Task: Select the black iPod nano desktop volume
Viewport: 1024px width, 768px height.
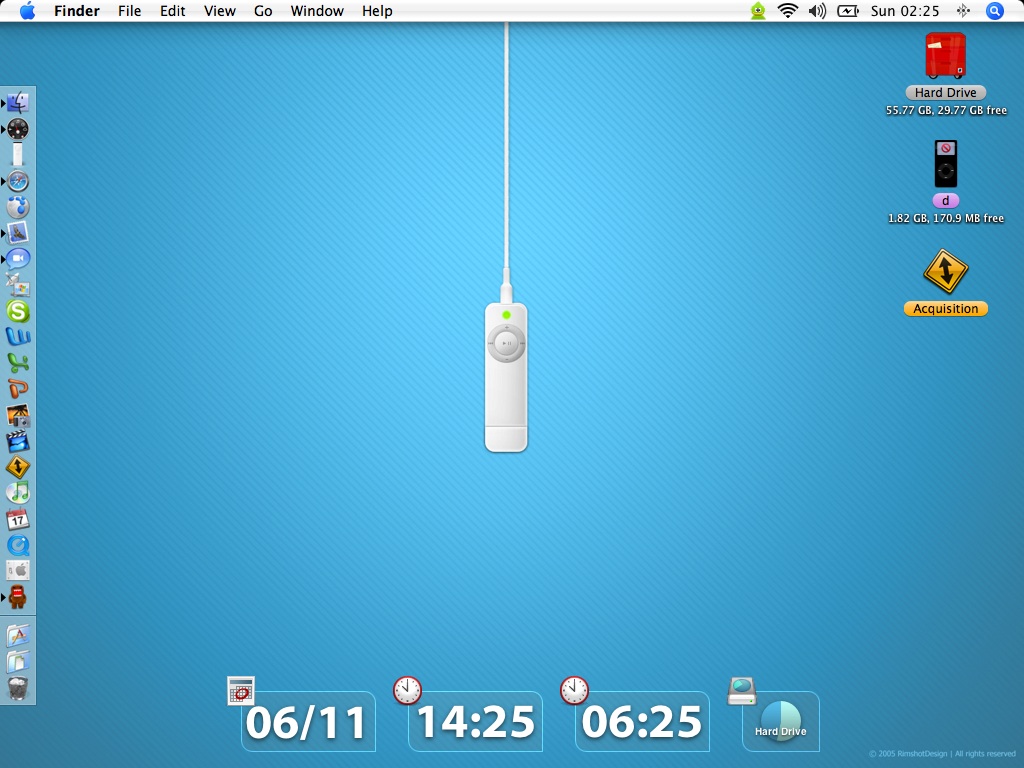Action: click(945, 163)
